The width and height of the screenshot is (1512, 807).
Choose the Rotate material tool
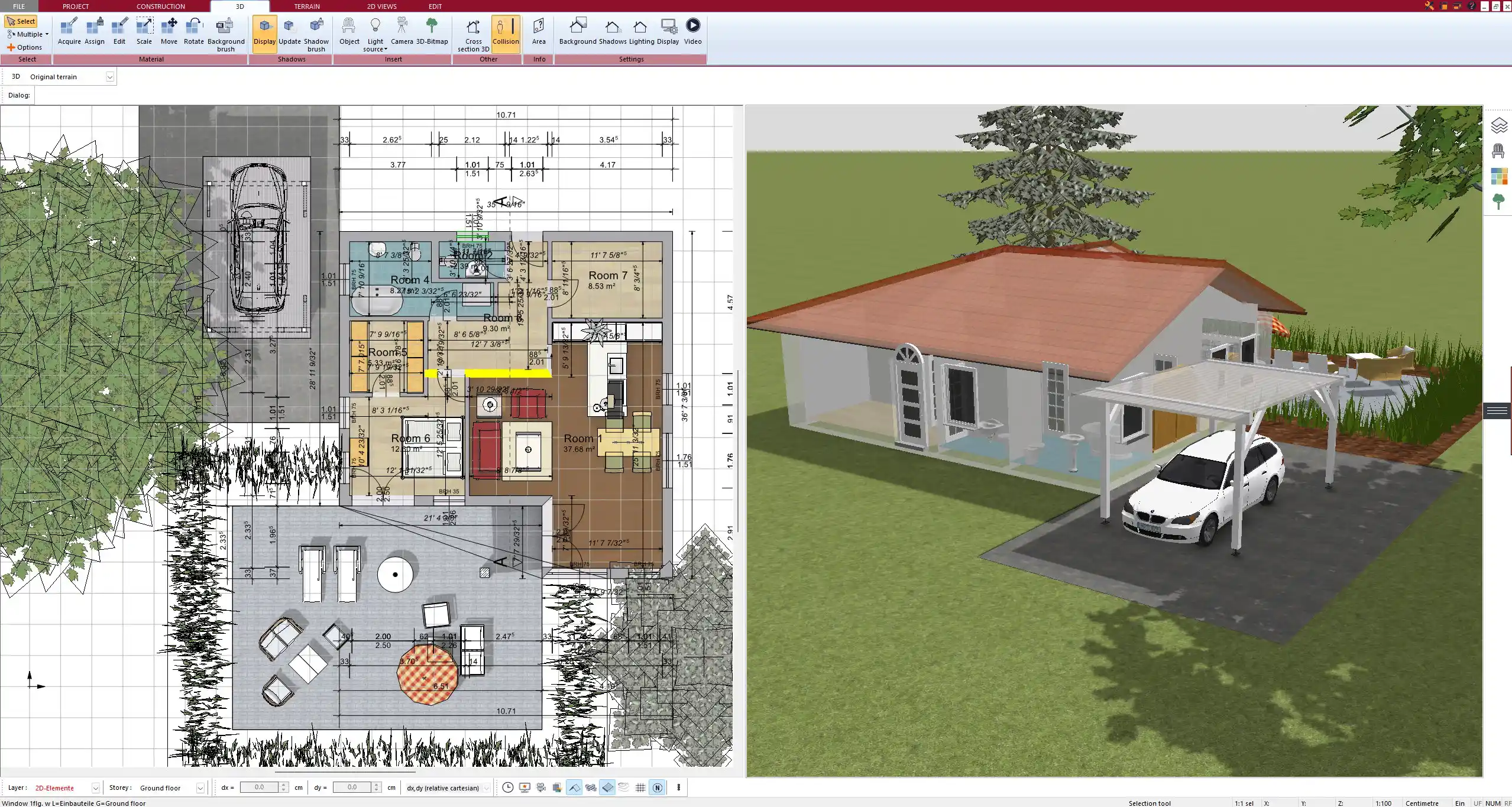click(194, 31)
